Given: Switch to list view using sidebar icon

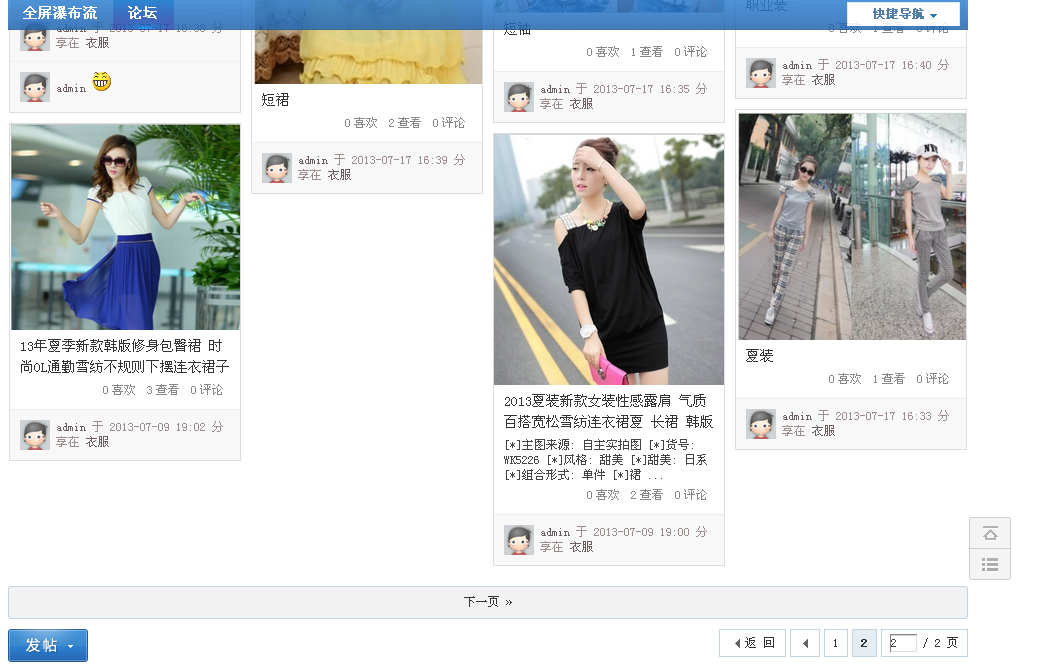Looking at the screenshot, I should click(989, 564).
